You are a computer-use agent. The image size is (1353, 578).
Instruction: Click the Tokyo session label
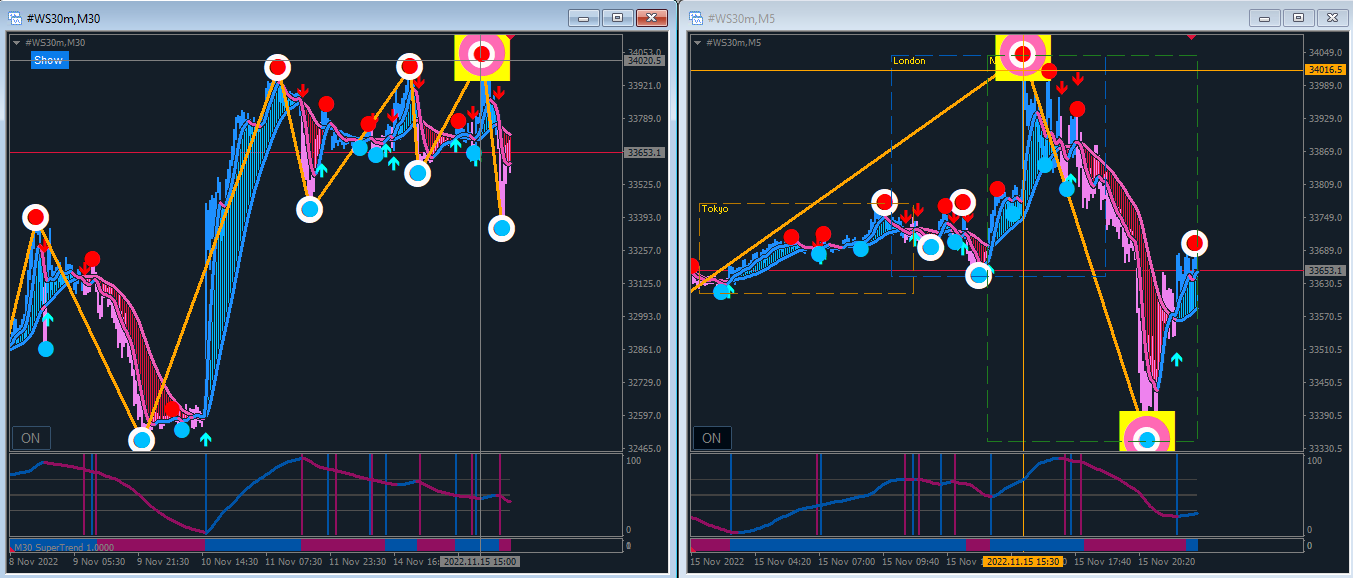pos(714,209)
